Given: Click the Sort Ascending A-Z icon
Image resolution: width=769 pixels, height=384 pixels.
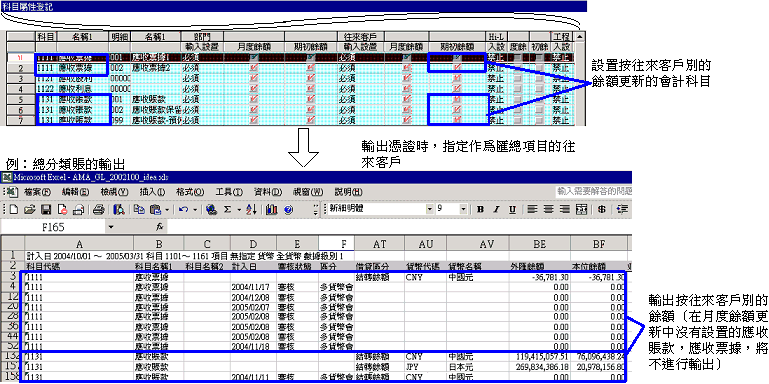Looking at the screenshot, I should coord(252,209).
